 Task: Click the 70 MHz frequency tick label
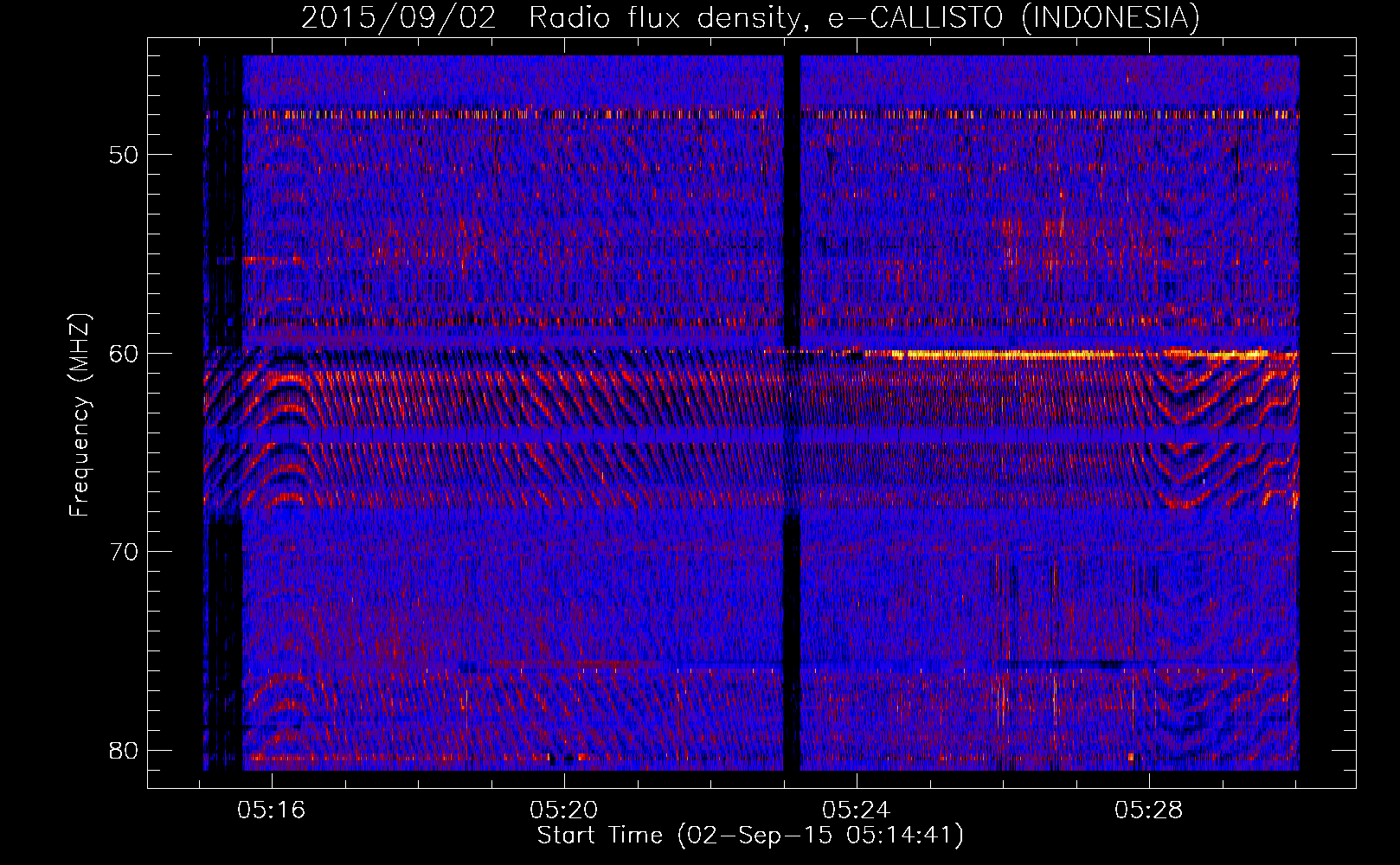click(x=125, y=551)
